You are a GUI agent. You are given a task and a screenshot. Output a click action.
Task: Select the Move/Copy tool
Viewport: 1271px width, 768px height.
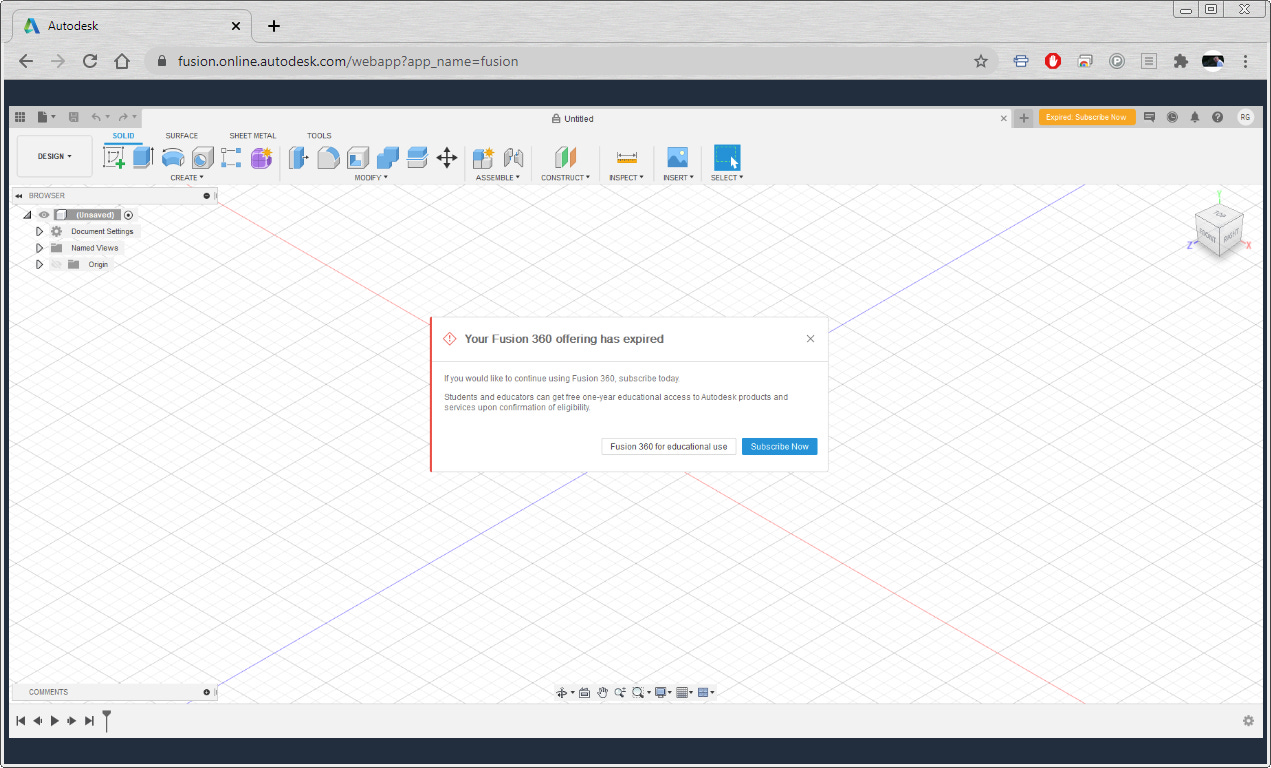[447, 158]
